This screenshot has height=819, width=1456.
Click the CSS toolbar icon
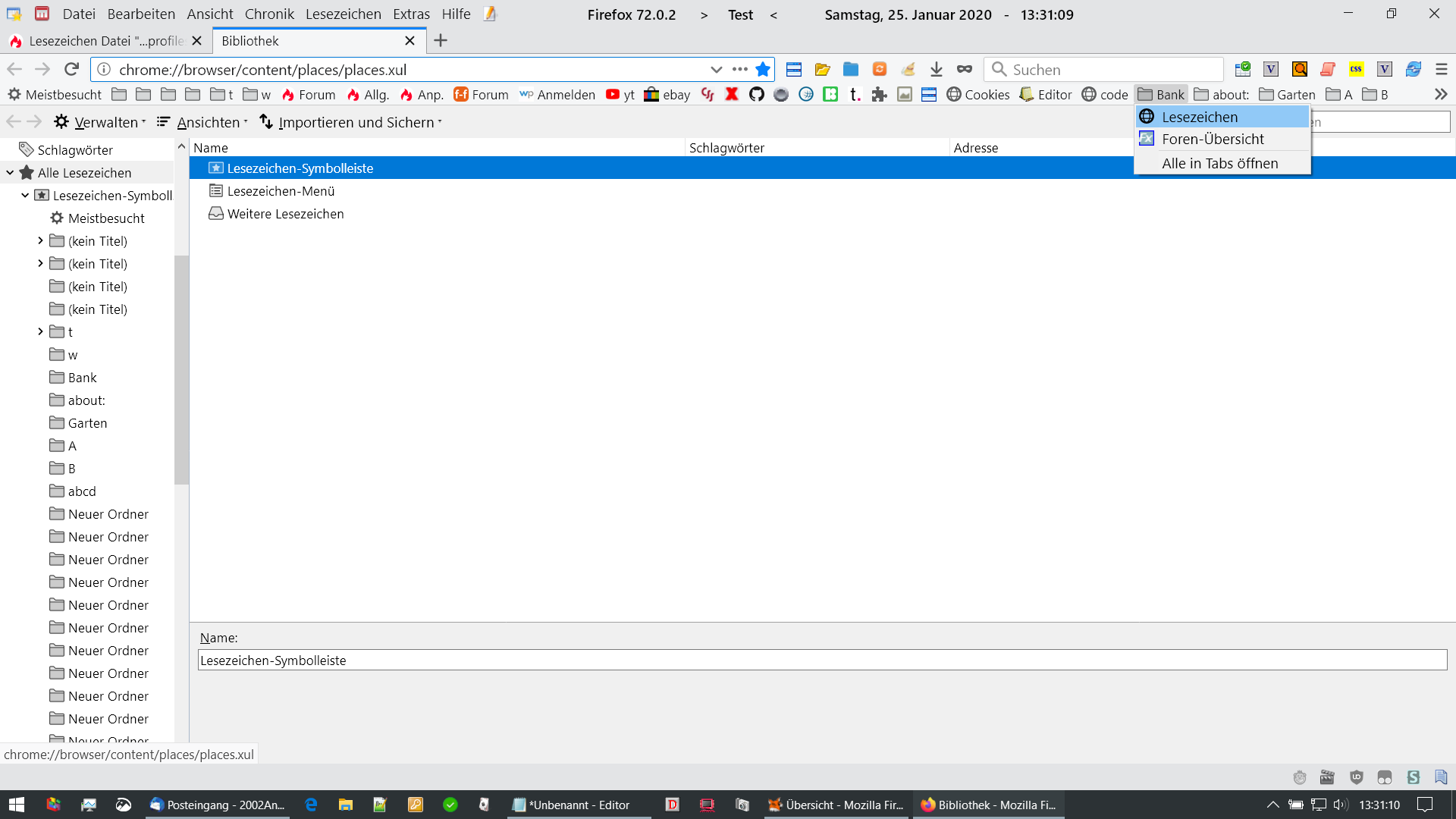click(1356, 70)
